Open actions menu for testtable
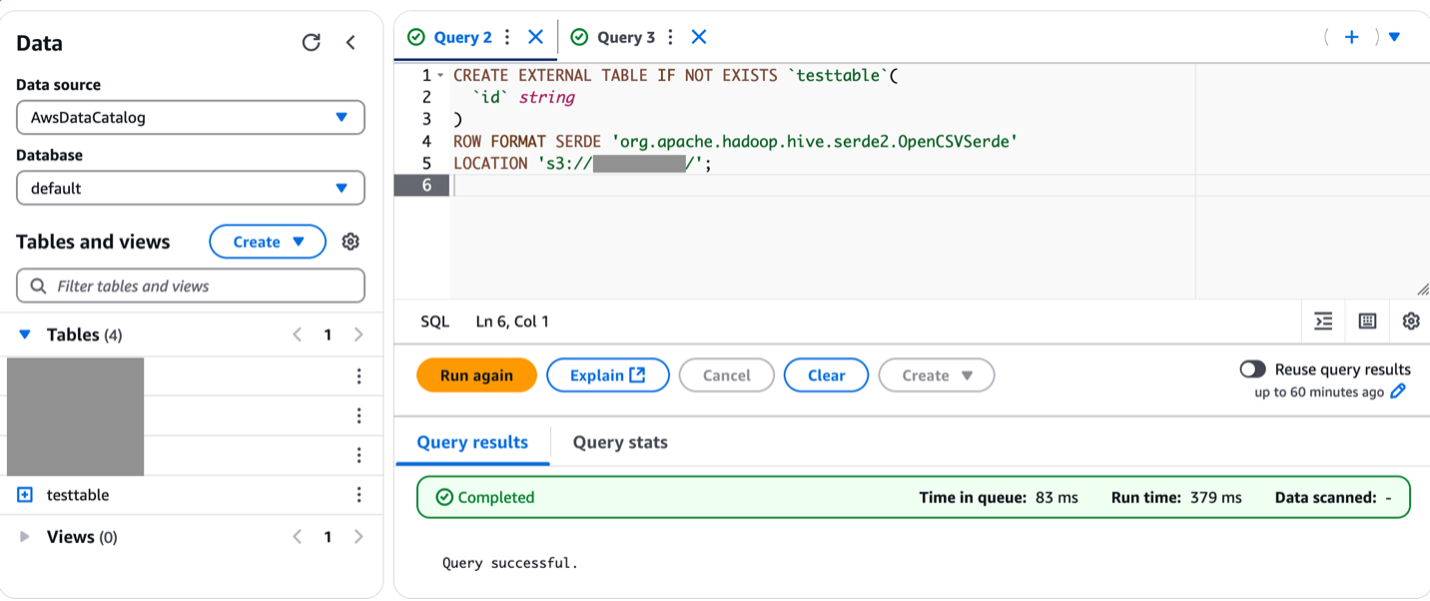Screen dimensions: 1430x601 click(x=359, y=495)
